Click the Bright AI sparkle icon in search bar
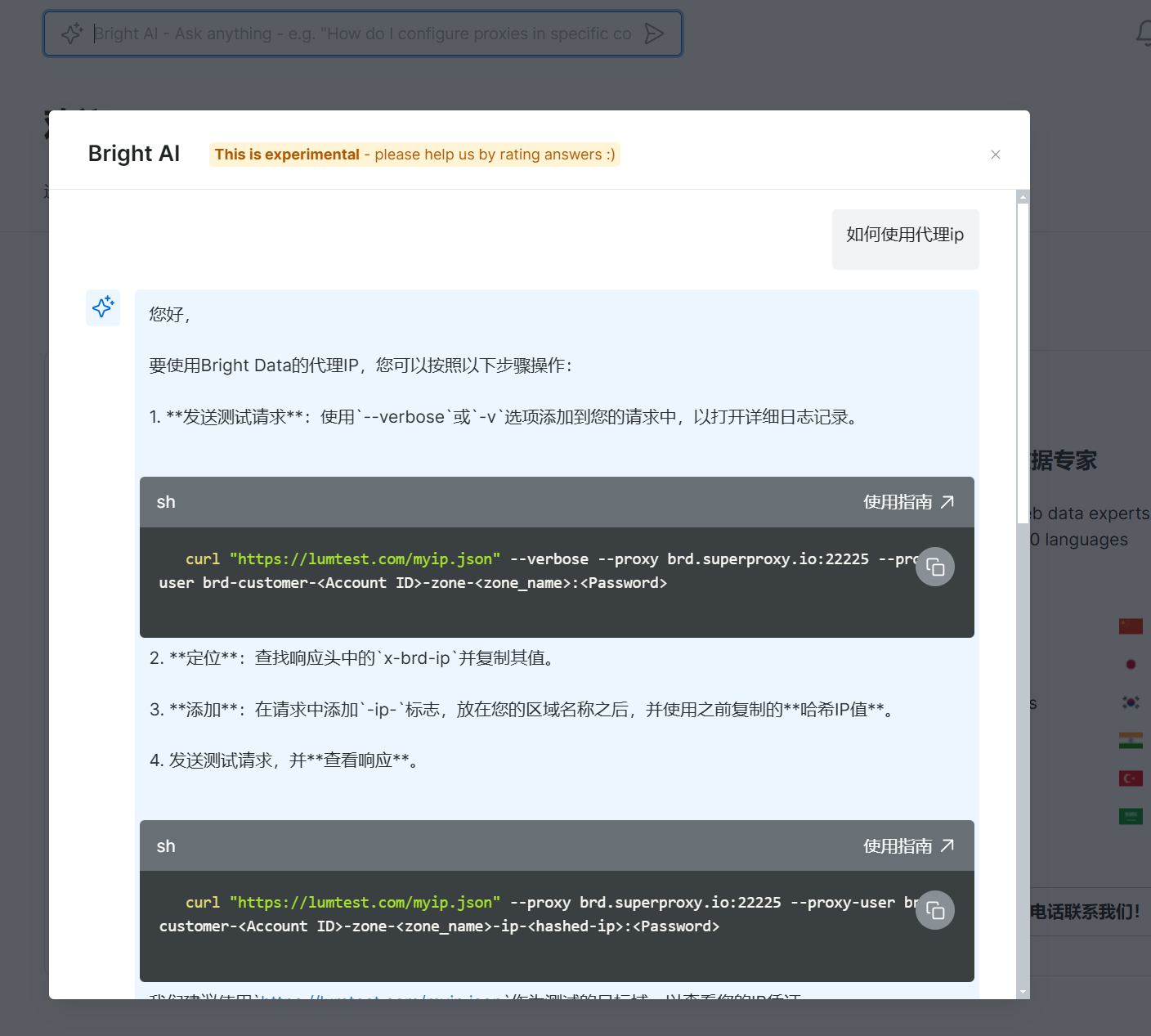The image size is (1151, 1036). tap(72, 34)
